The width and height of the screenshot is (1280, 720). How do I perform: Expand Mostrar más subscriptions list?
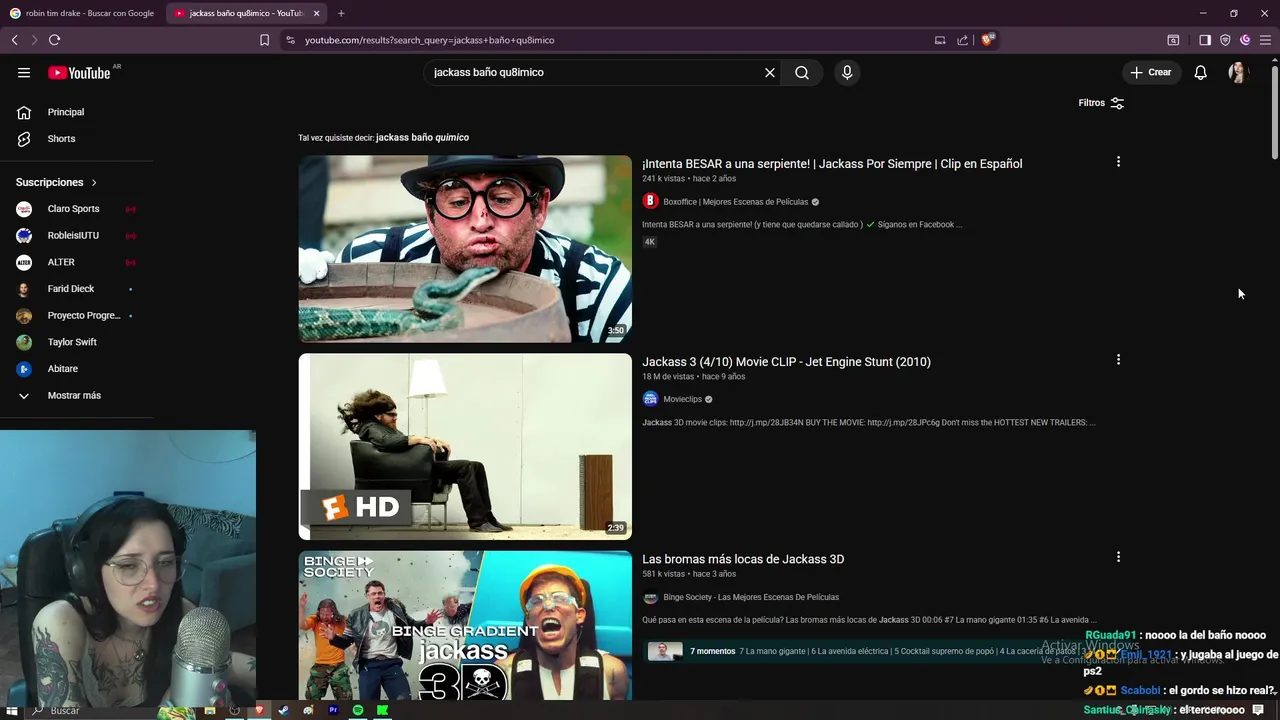point(75,395)
